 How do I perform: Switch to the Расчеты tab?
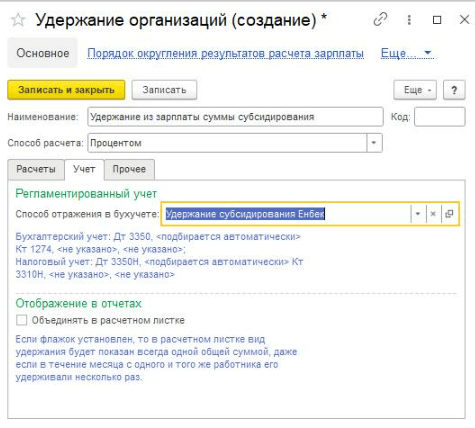point(36,169)
